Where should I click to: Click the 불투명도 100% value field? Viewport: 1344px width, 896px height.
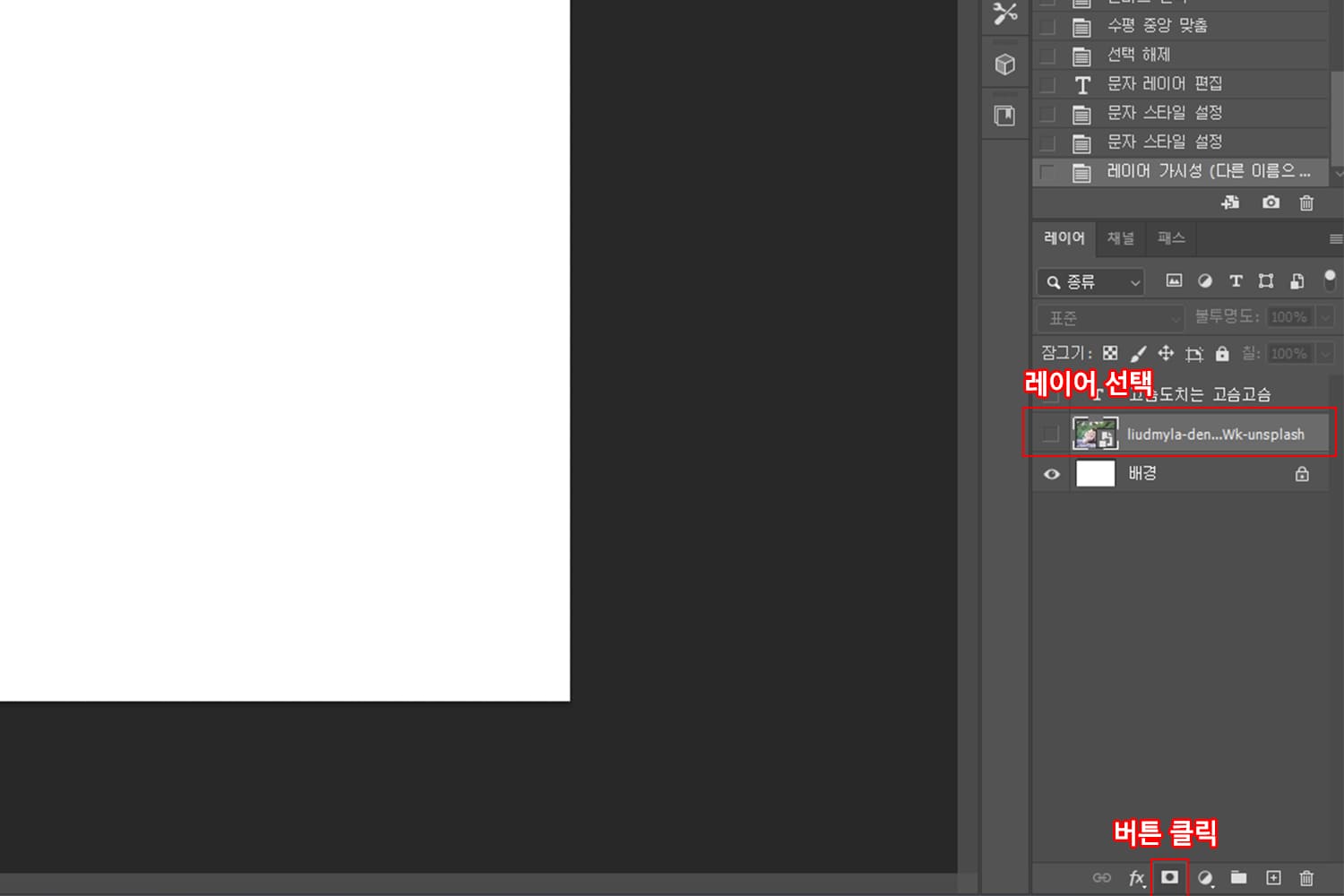tap(1288, 317)
